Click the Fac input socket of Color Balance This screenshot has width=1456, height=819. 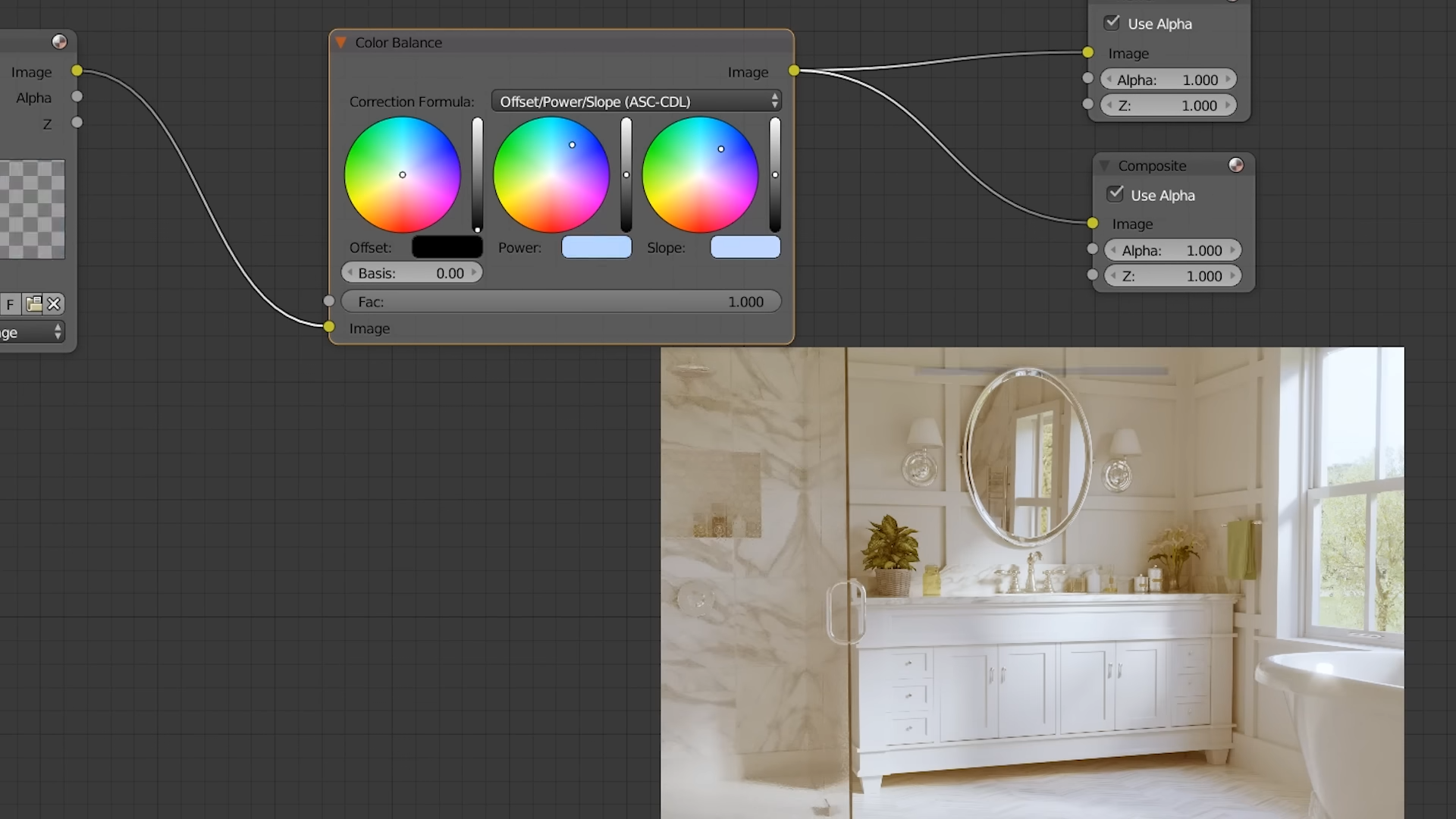[328, 301]
